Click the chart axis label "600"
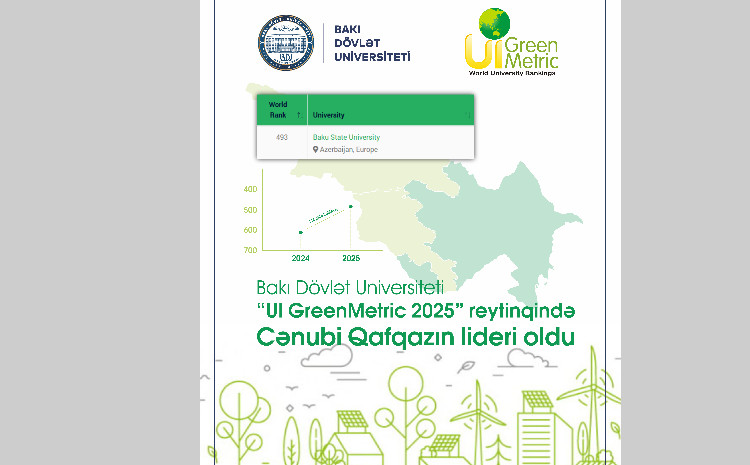750x465 pixels. tap(250, 230)
